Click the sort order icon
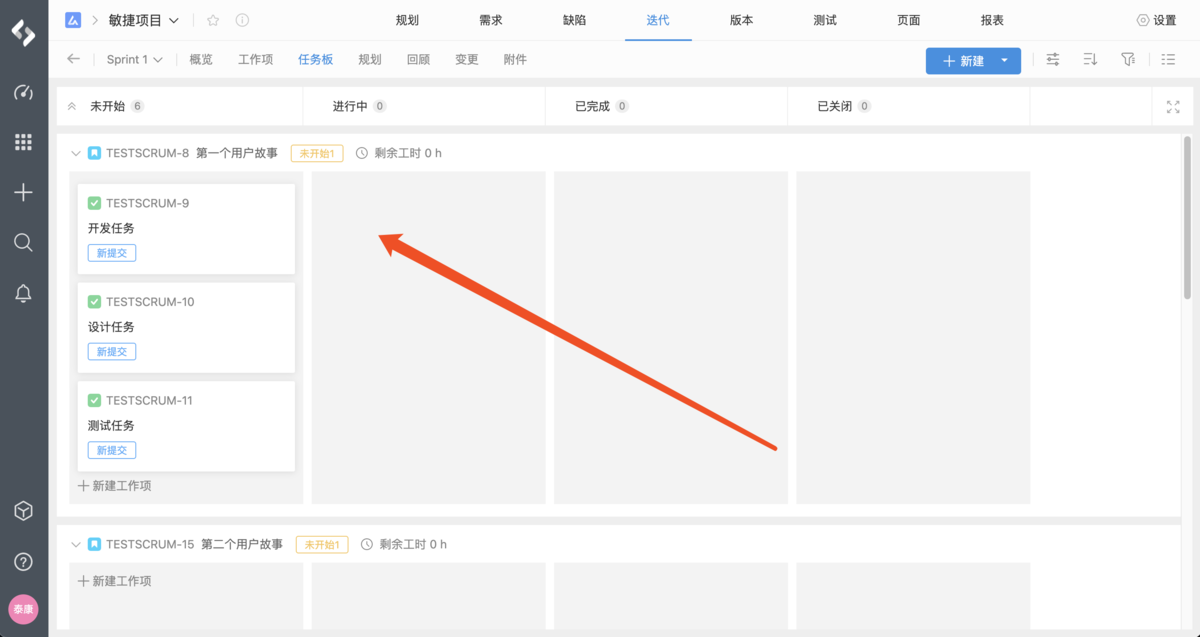1200x637 pixels. [x=1090, y=60]
